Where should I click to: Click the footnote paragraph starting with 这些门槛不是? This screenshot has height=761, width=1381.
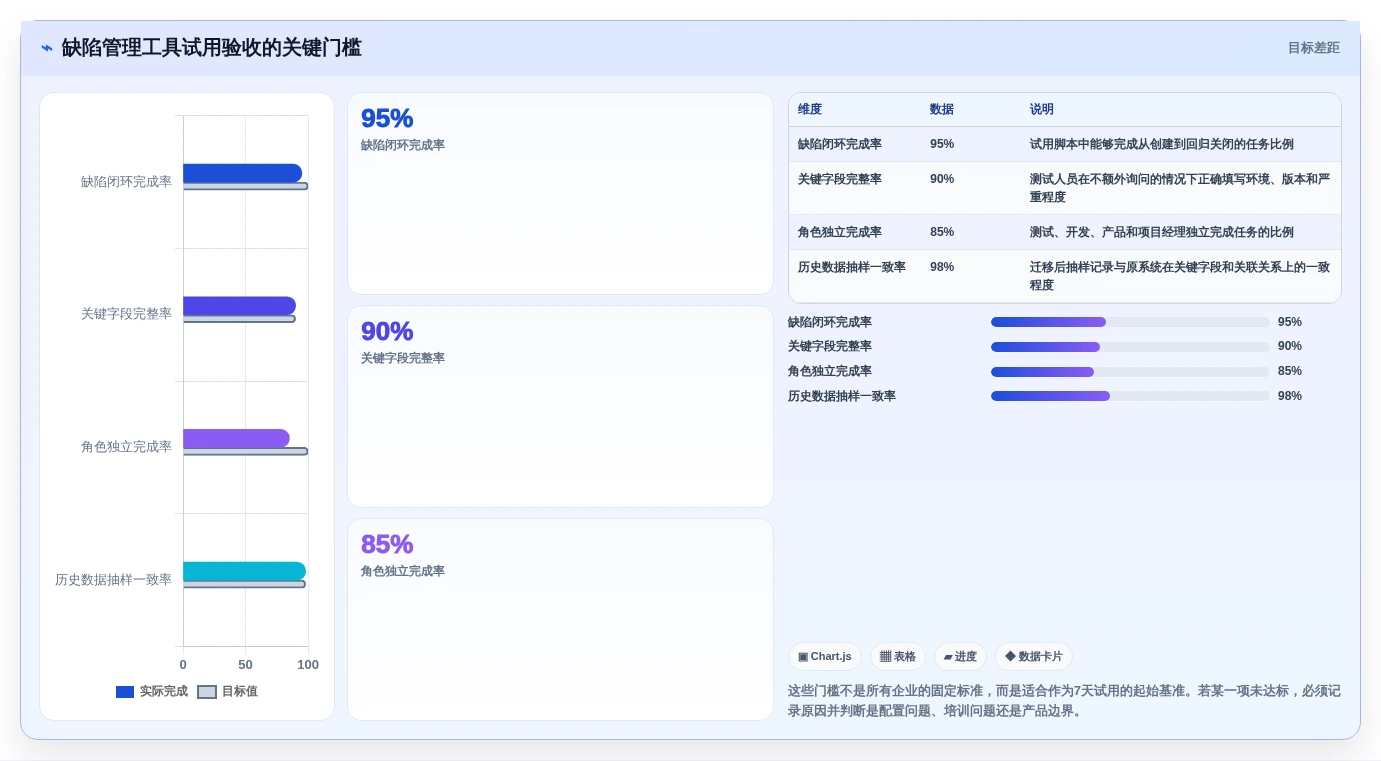pyautogui.click(x=1064, y=701)
